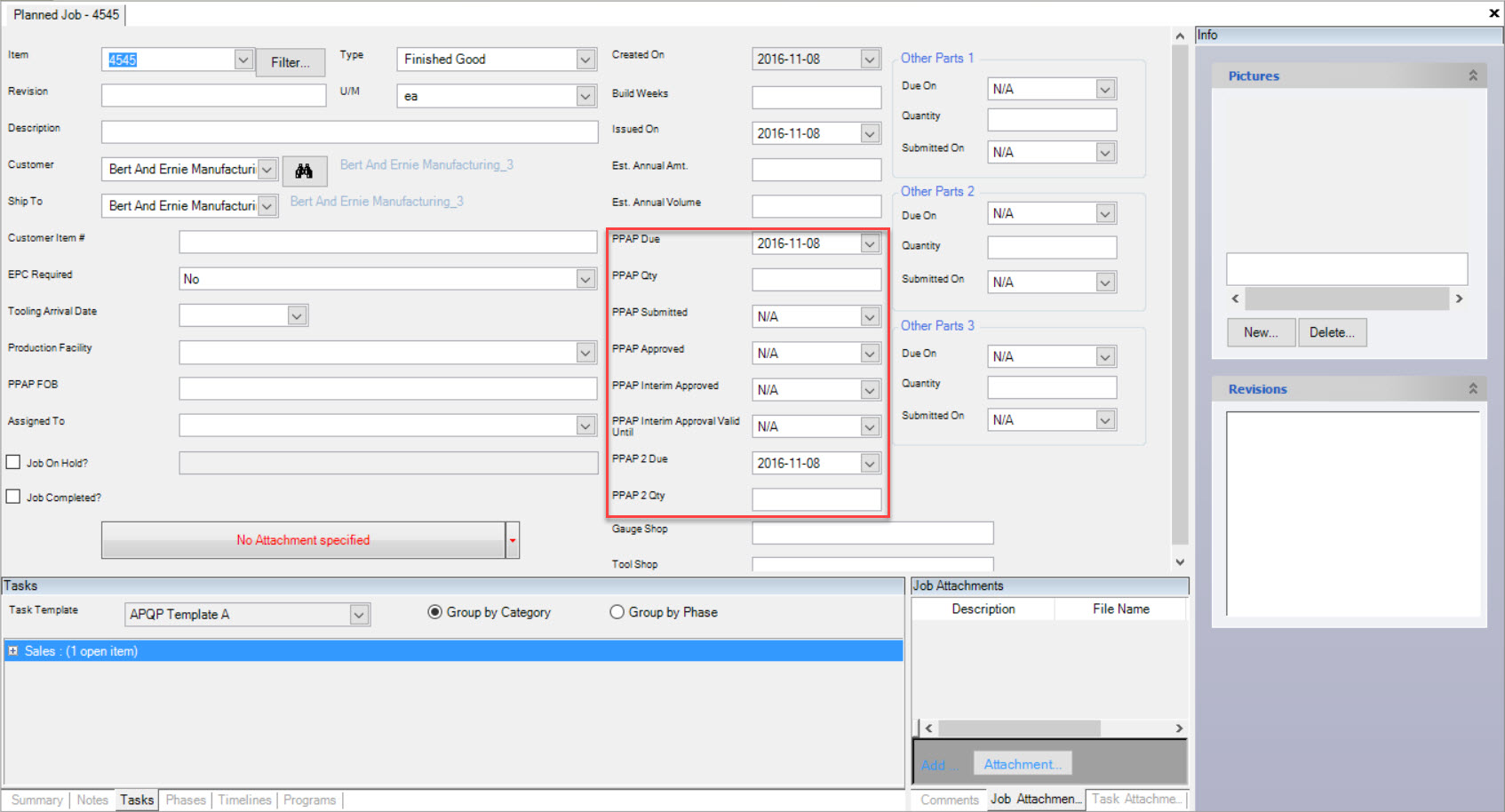This screenshot has width=1505, height=812.
Task: Collapse the Pictures panel chevron
Action: pos(1472,76)
